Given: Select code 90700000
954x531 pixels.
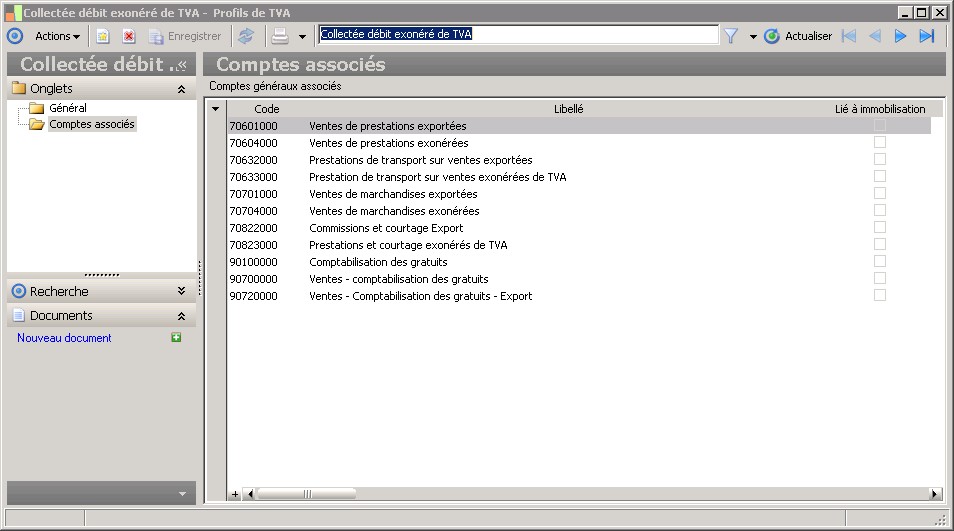Looking at the screenshot, I should coord(253,279).
